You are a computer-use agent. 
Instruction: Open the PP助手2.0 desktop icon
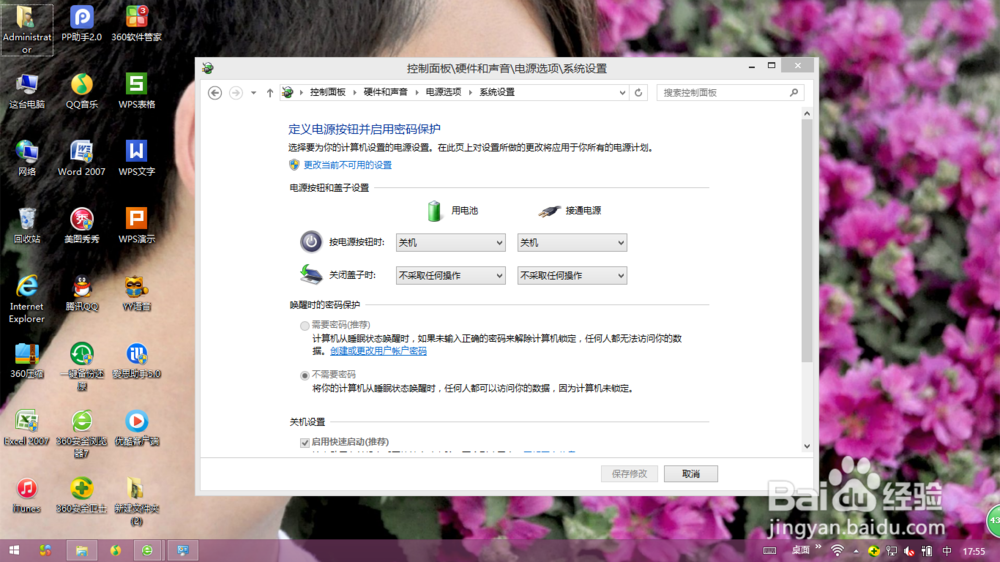coord(82,24)
